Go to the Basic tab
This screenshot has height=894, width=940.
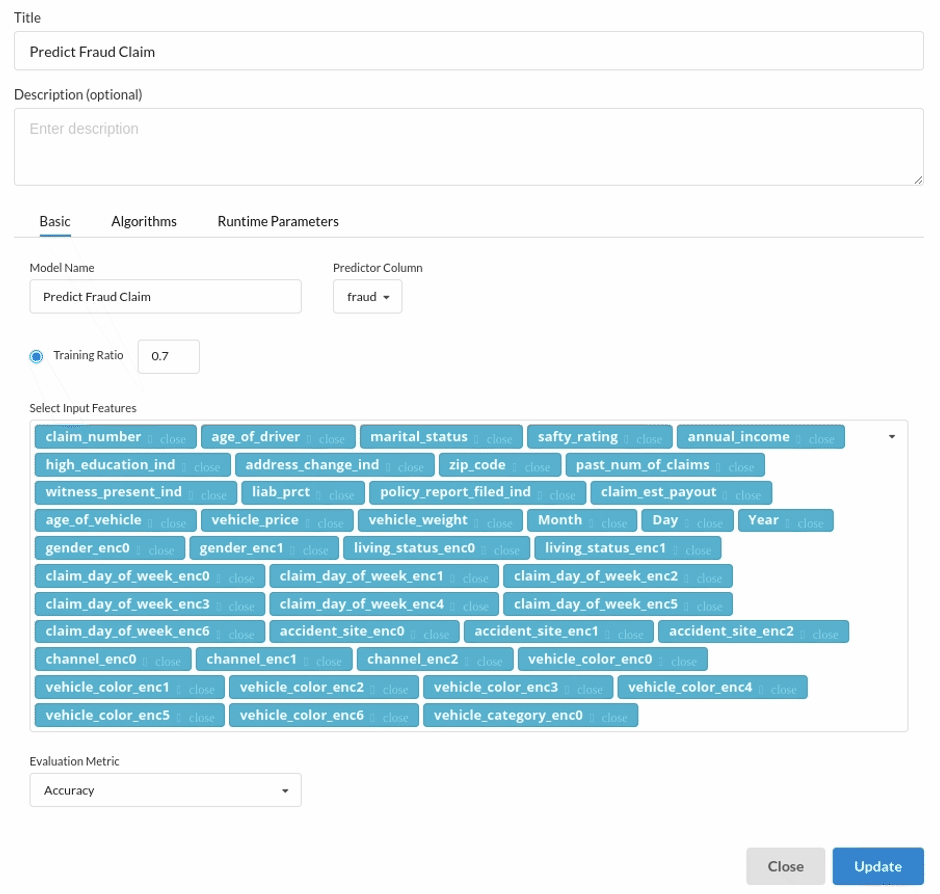tap(55, 221)
